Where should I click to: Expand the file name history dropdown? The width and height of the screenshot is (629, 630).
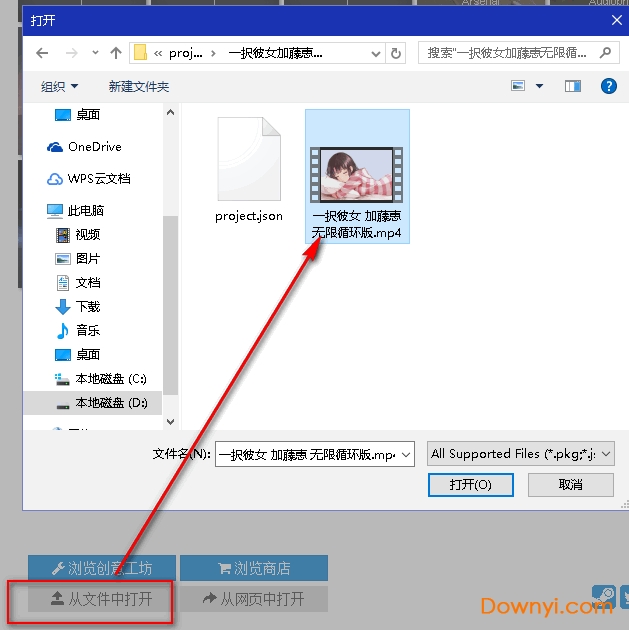point(406,454)
